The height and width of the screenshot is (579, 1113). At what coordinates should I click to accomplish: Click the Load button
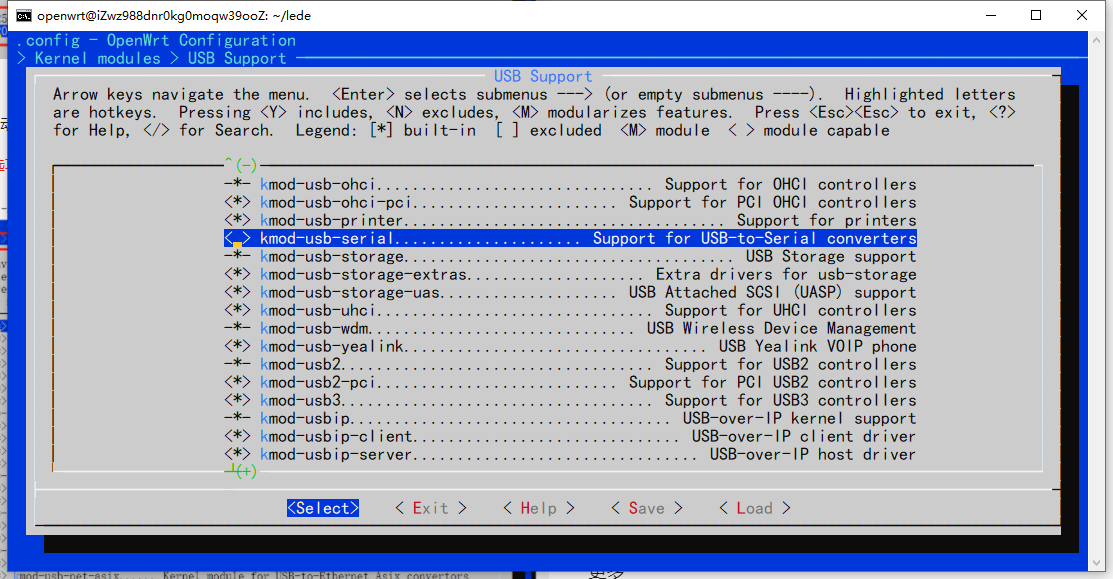click(x=754, y=508)
